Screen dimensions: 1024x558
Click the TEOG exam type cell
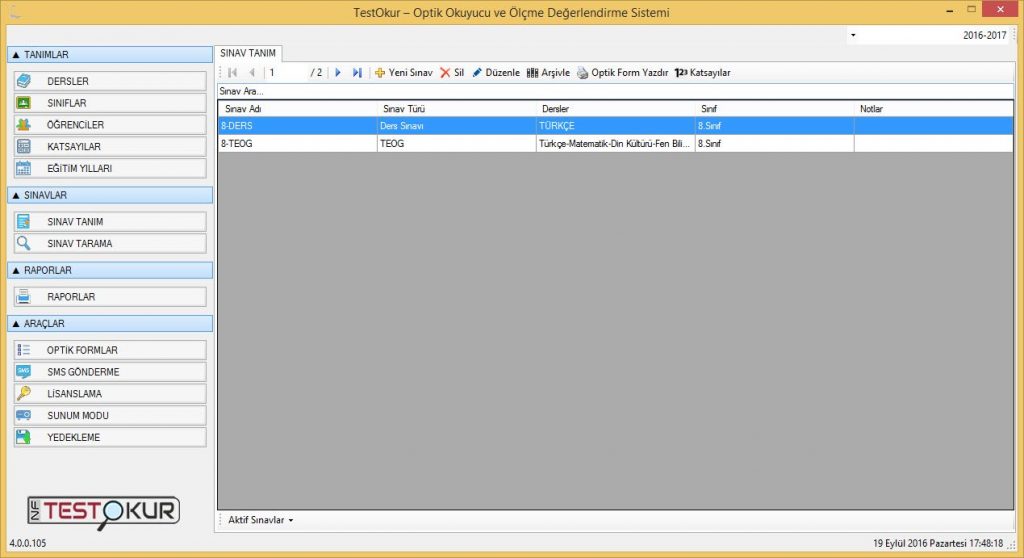pyautogui.click(x=456, y=143)
